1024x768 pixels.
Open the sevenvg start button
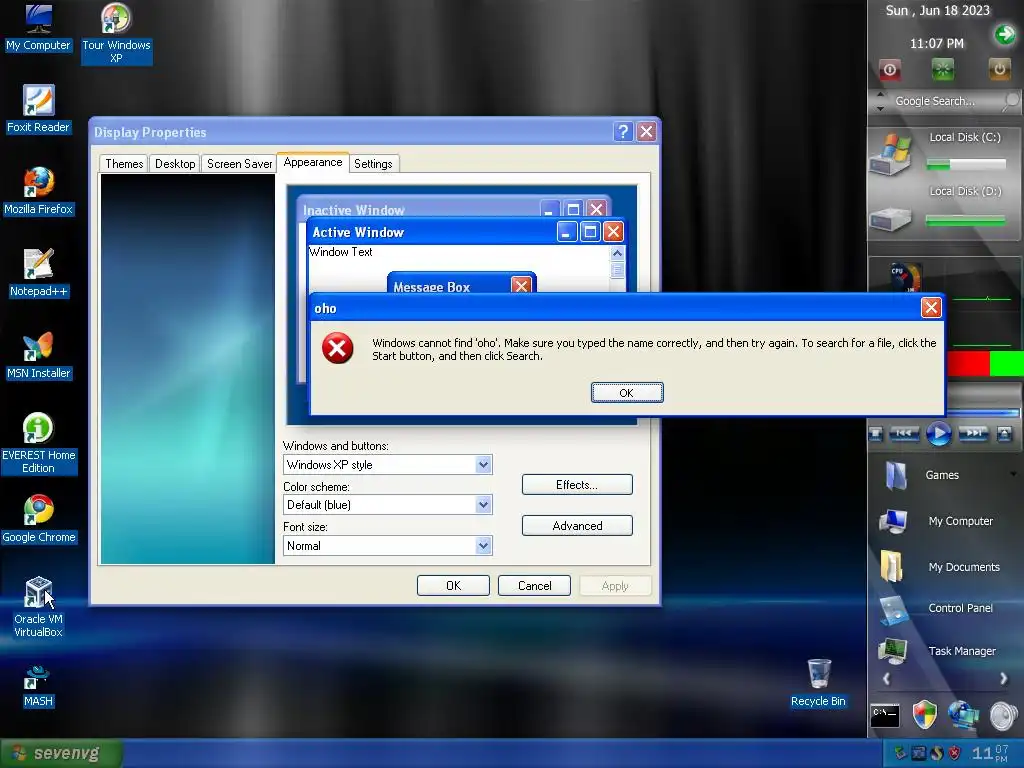pyautogui.click(x=61, y=754)
